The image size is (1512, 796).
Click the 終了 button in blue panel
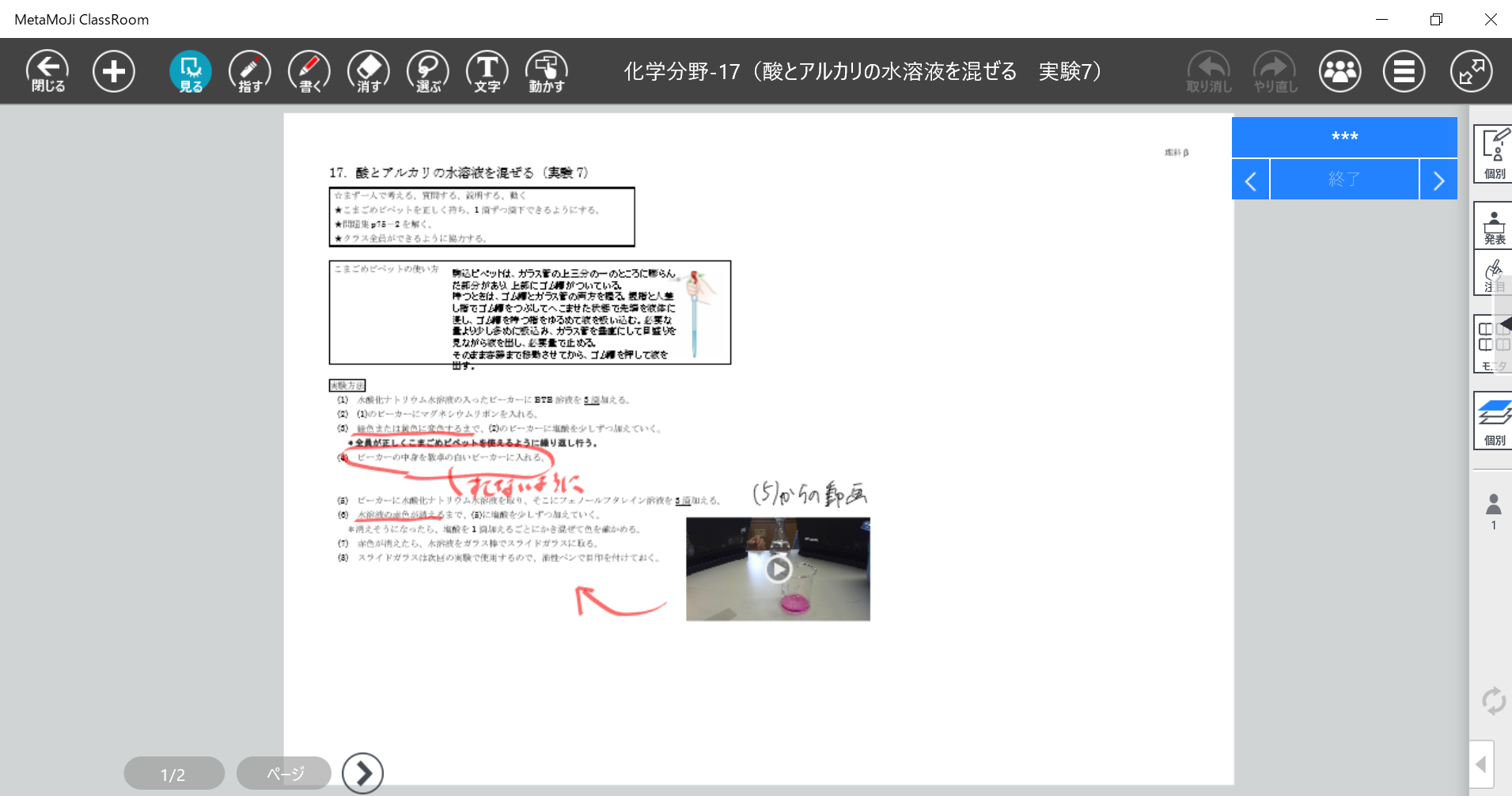[x=1343, y=180]
